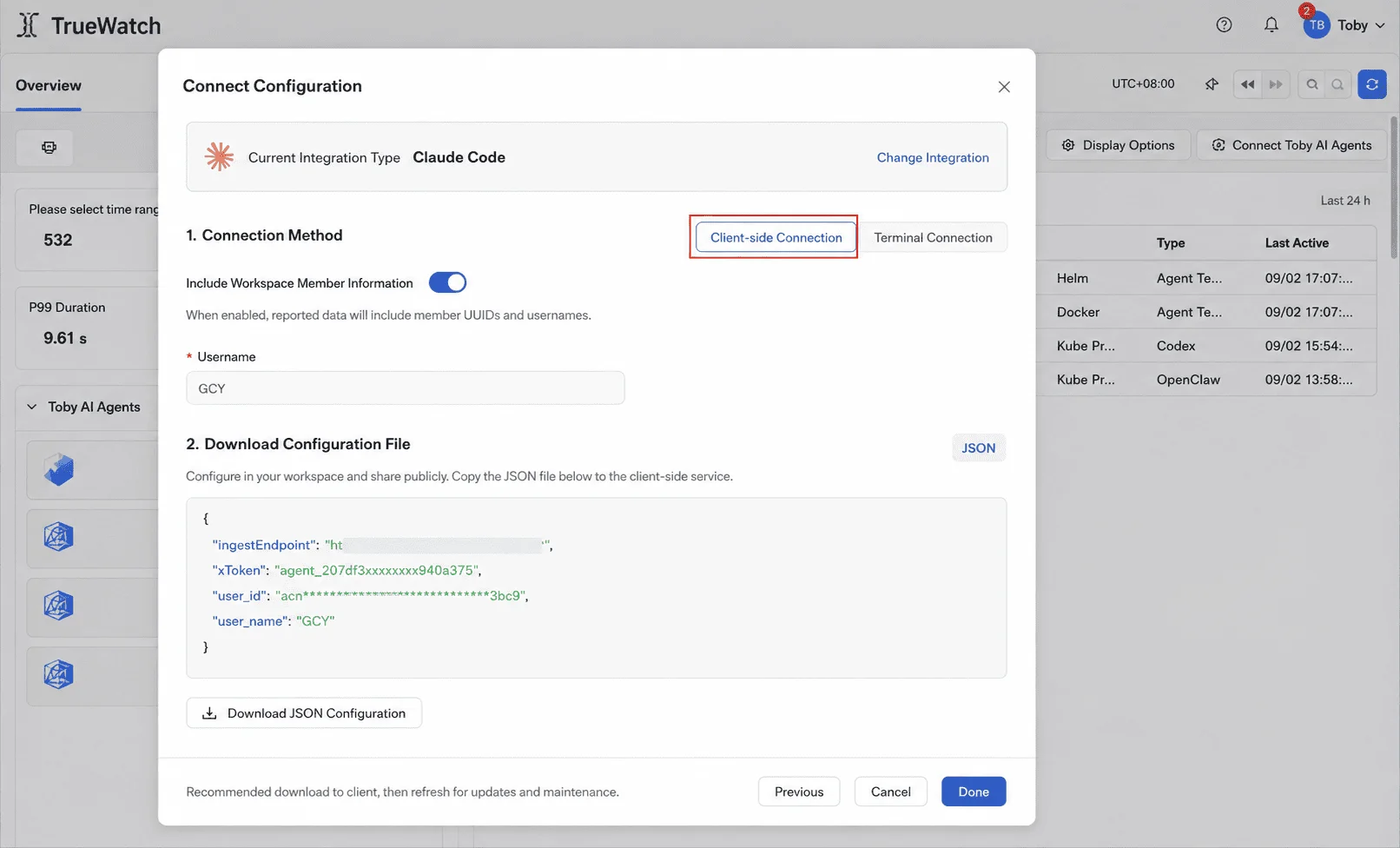The height and width of the screenshot is (848, 1400).
Task: Click the "user_id" line in the JSON
Action: (x=370, y=595)
